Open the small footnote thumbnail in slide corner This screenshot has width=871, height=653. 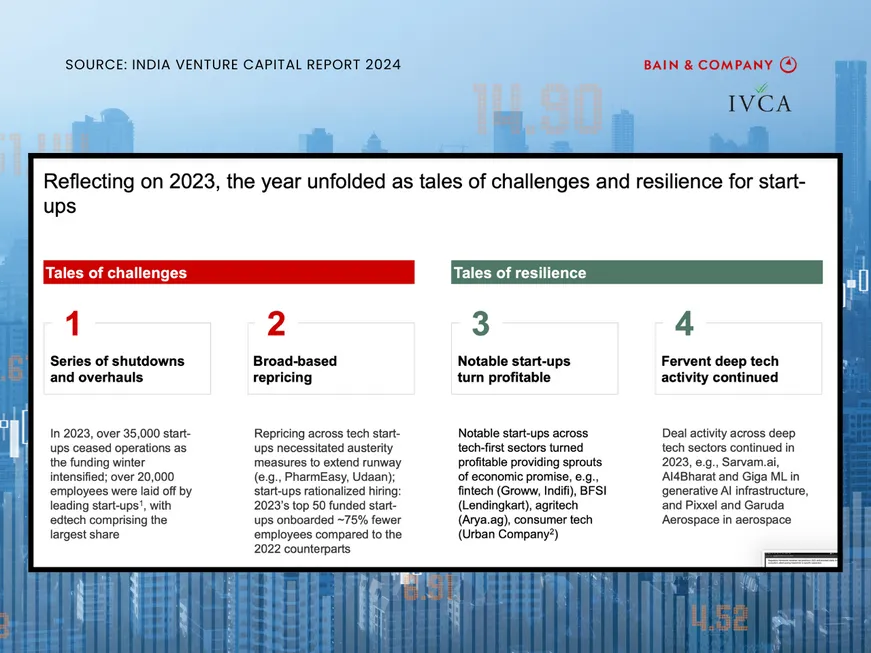[795, 559]
